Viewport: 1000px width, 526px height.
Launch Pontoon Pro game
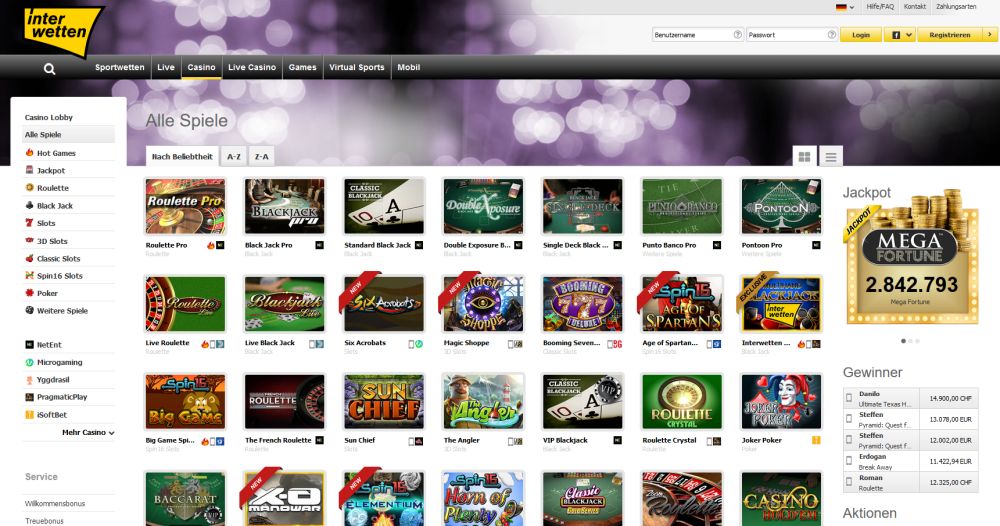point(781,207)
